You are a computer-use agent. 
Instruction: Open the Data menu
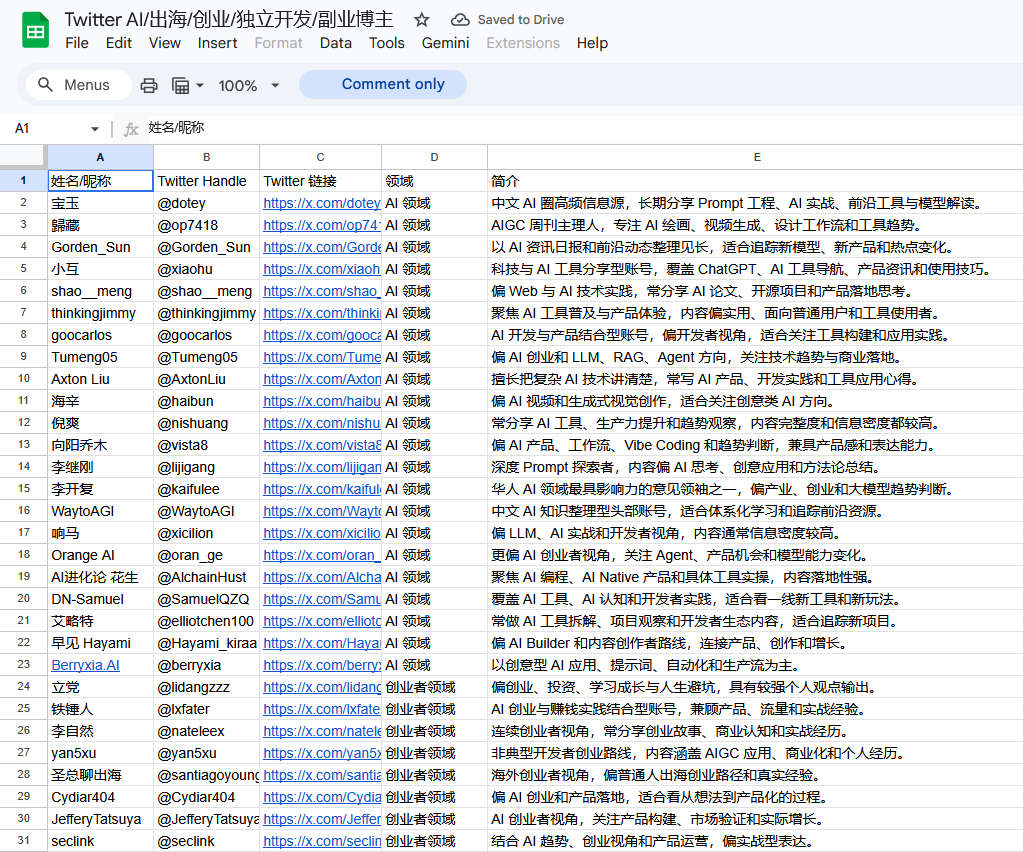pyautogui.click(x=335, y=43)
